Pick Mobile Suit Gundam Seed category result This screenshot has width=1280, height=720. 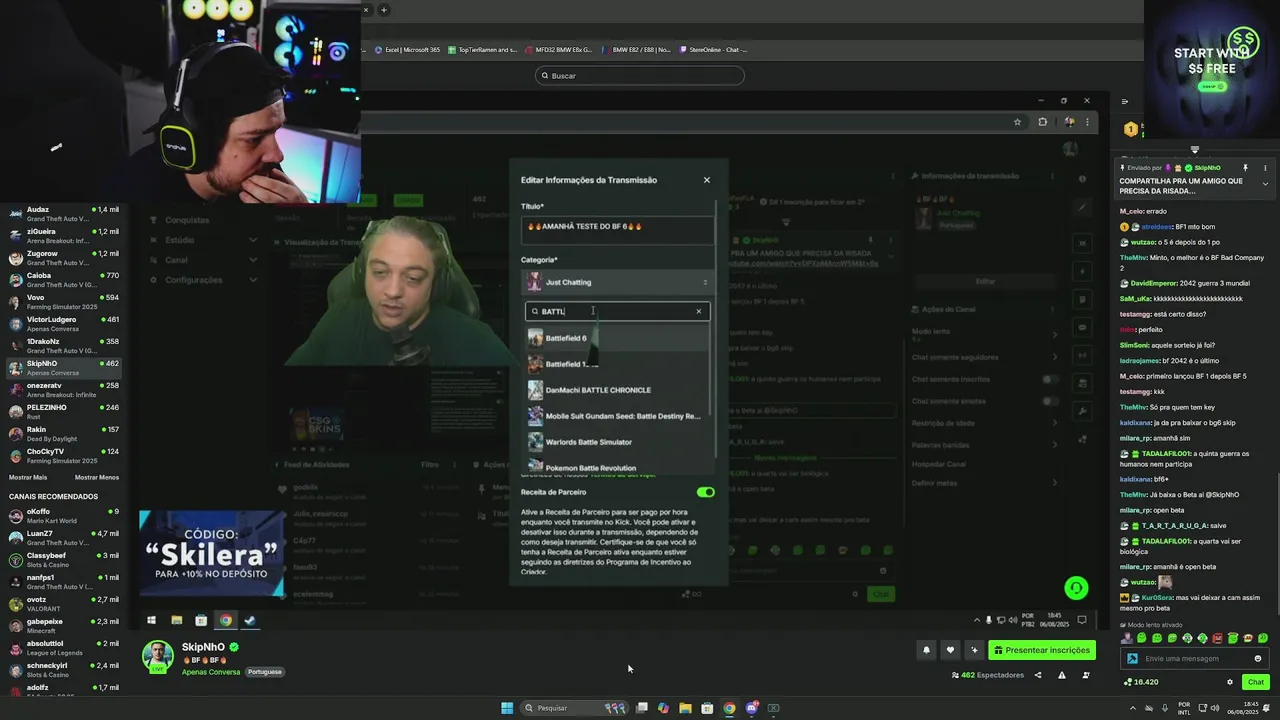click(x=618, y=416)
